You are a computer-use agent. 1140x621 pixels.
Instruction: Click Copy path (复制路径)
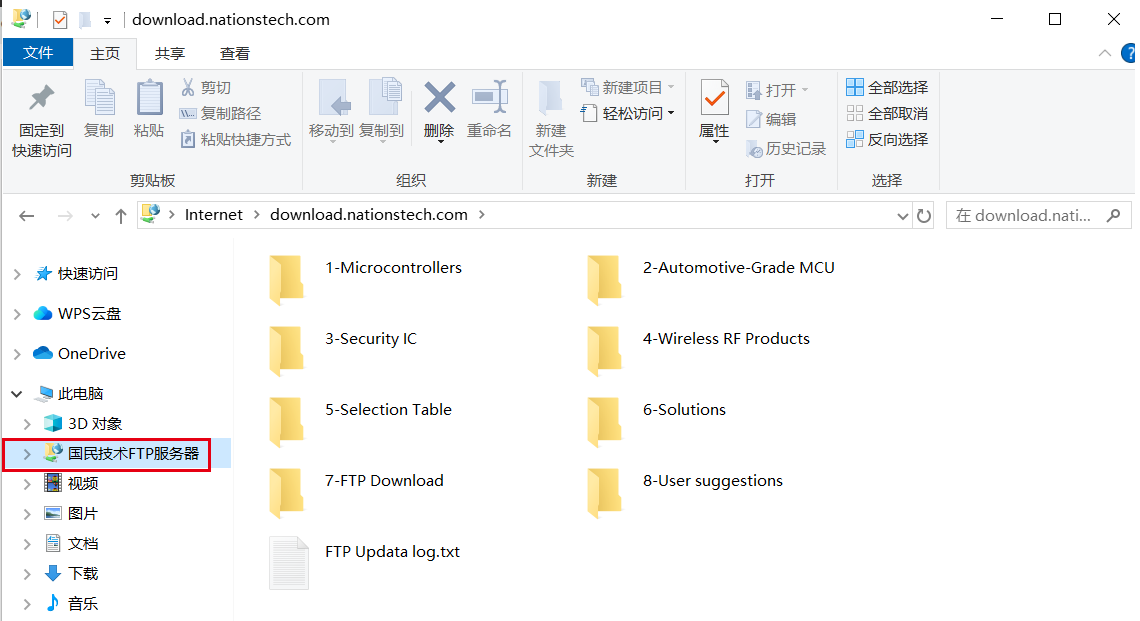click(x=220, y=113)
